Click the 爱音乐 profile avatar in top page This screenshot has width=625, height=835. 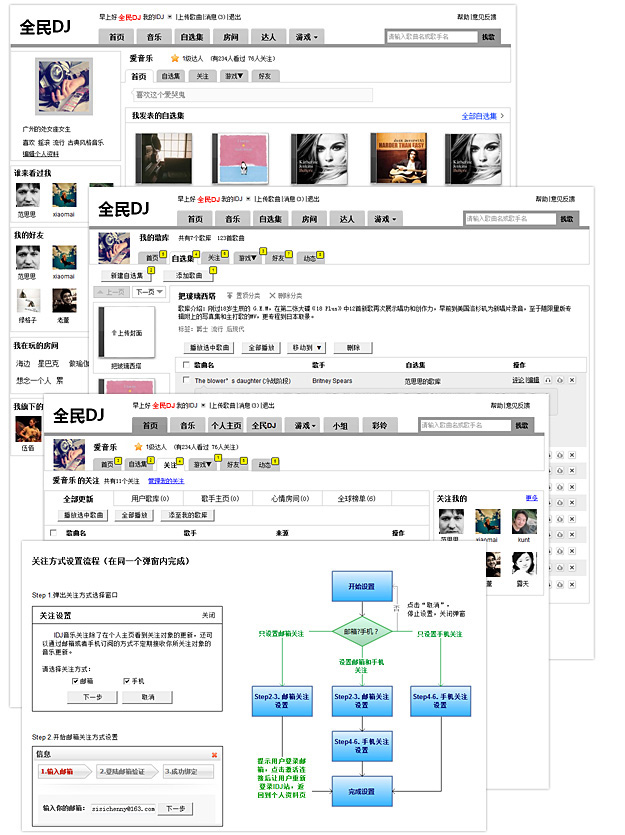64,87
